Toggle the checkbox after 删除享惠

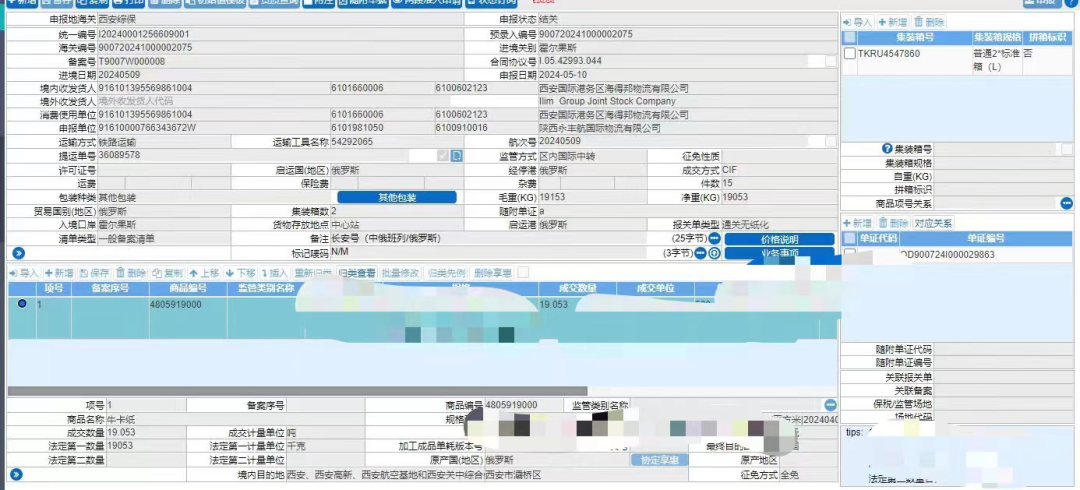[x=523, y=273]
